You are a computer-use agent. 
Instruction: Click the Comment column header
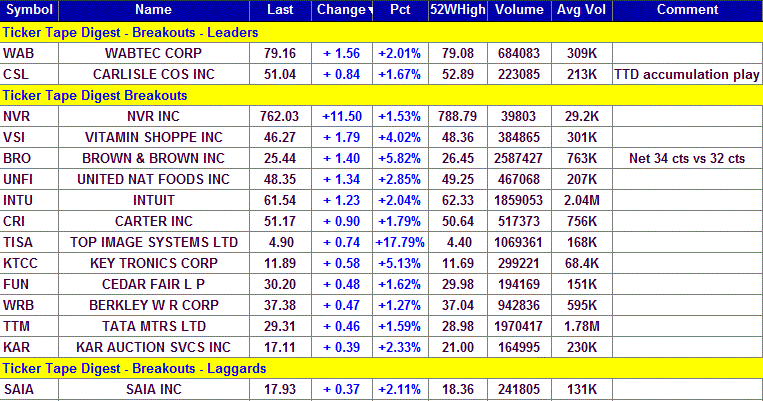coord(688,10)
